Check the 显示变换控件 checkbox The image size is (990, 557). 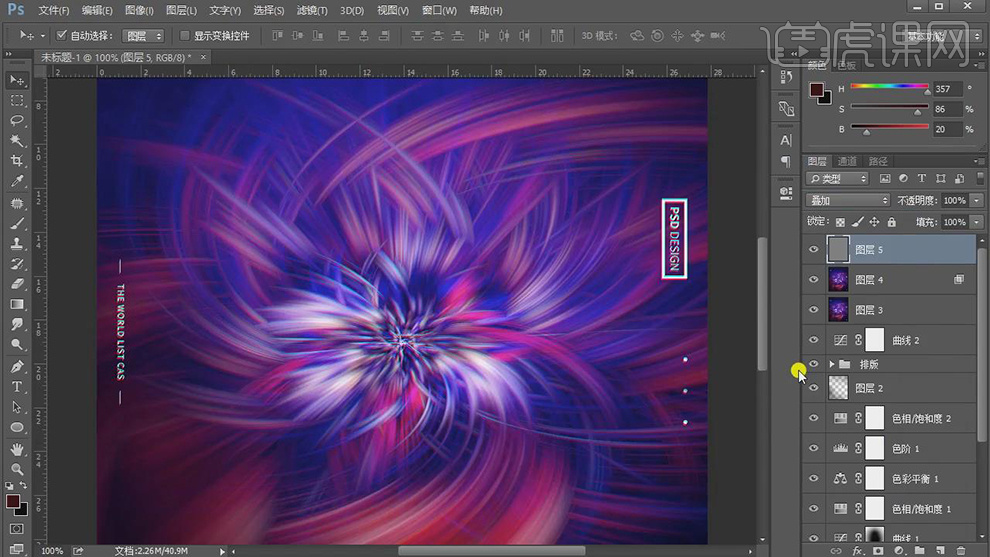coord(184,36)
